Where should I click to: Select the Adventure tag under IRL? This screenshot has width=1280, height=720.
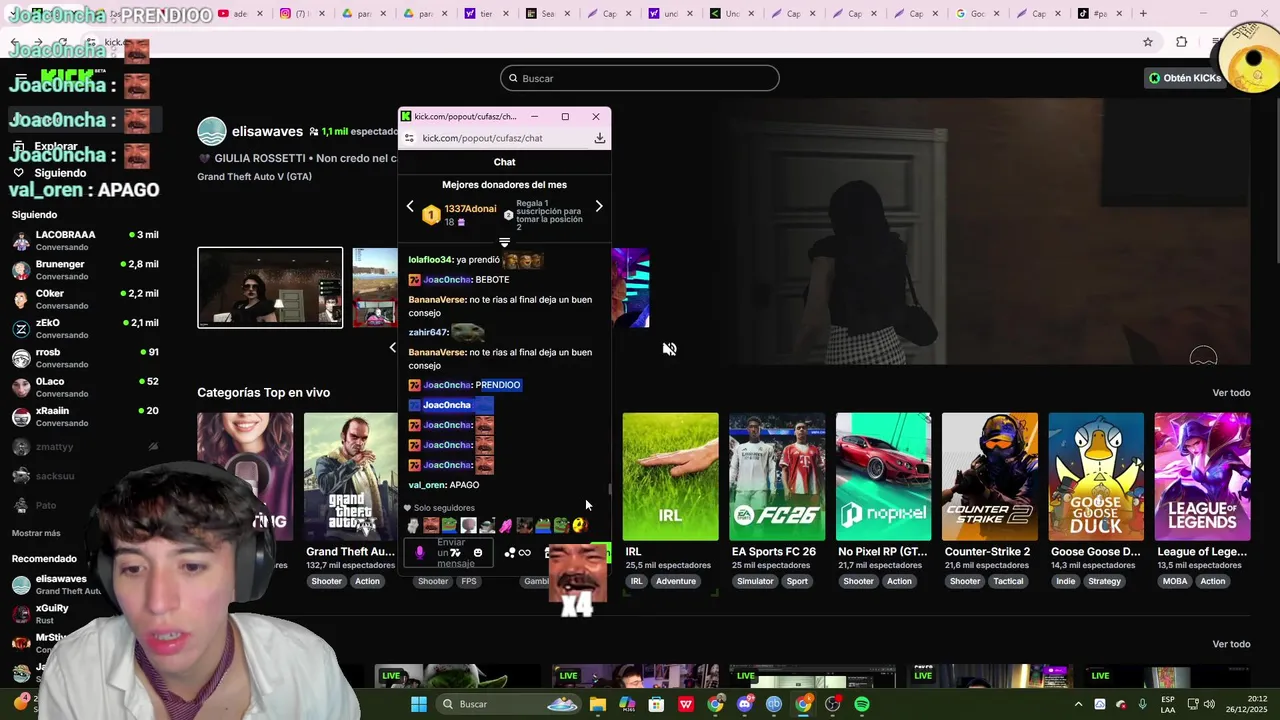click(x=676, y=581)
